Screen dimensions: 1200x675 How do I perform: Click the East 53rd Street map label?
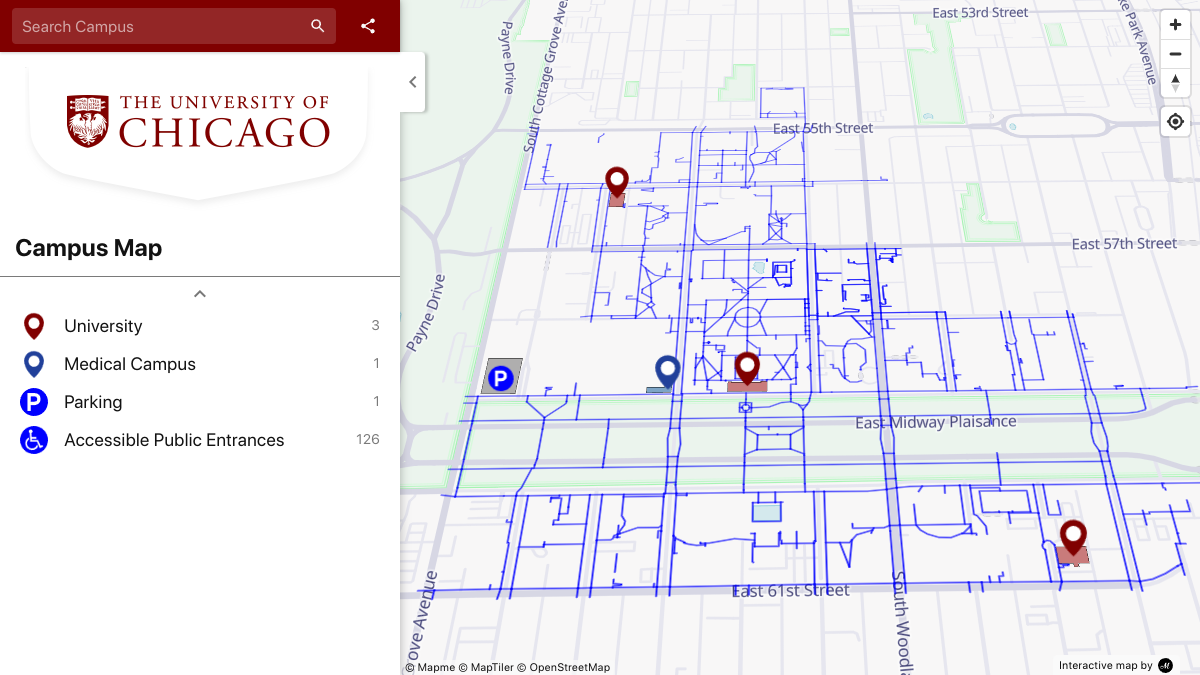[980, 13]
